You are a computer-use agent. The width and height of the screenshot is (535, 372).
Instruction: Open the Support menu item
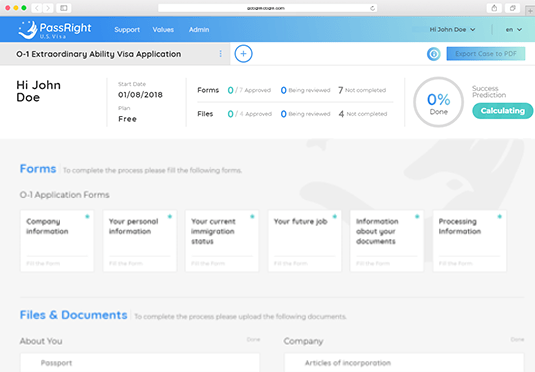pos(127,30)
